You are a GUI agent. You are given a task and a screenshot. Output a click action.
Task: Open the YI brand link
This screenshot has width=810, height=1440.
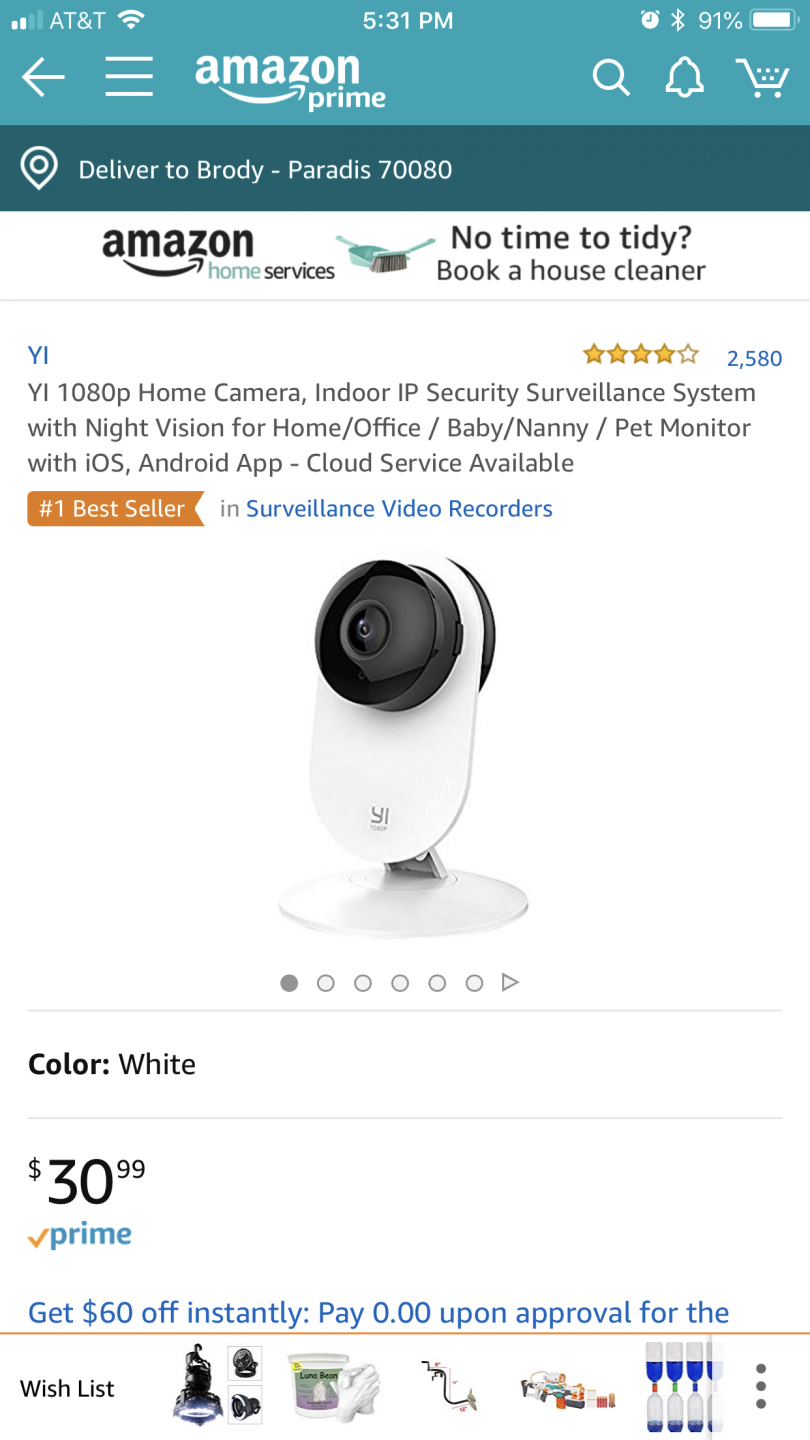coord(38,355)
